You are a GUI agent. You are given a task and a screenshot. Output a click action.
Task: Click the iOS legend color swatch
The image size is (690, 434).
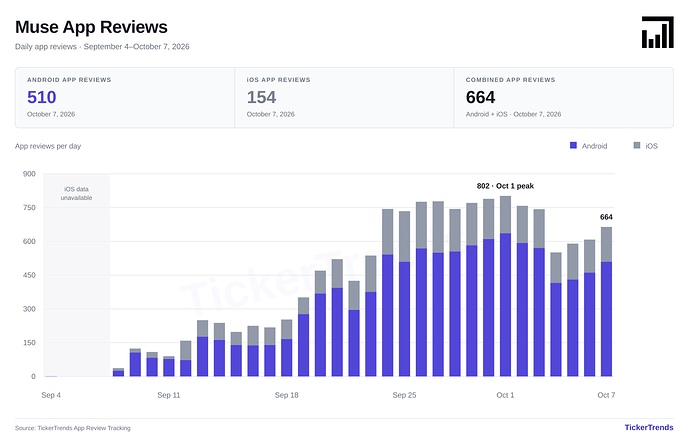tap(636, 145)
